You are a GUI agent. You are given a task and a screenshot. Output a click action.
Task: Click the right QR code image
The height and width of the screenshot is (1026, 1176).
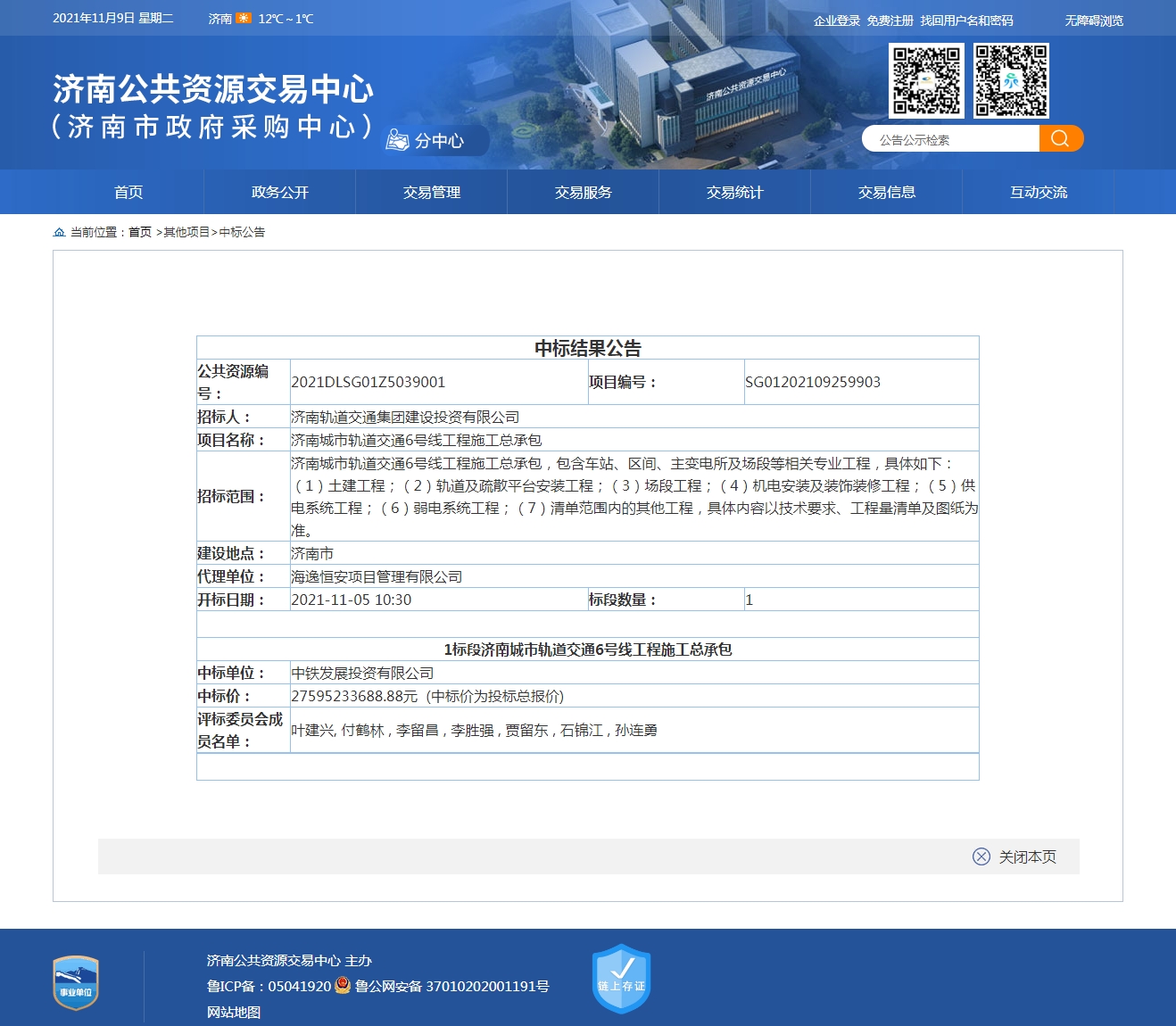pyautogui.click(x=1011, y=80)
